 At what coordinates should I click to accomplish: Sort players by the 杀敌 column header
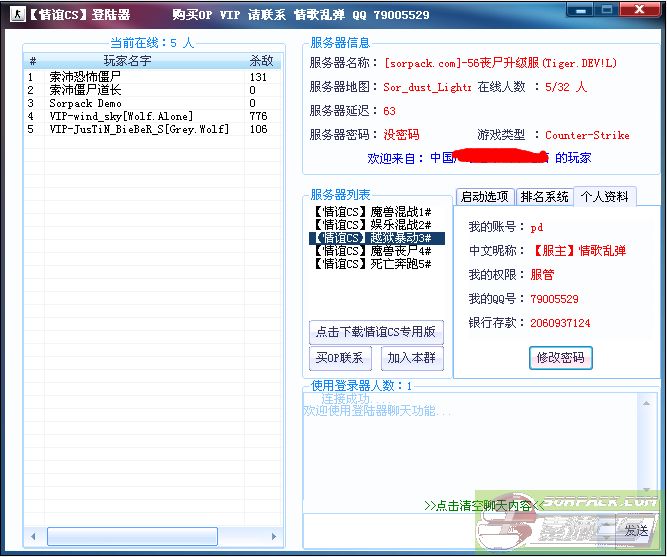pyautogui.click(x=260, y=61)
